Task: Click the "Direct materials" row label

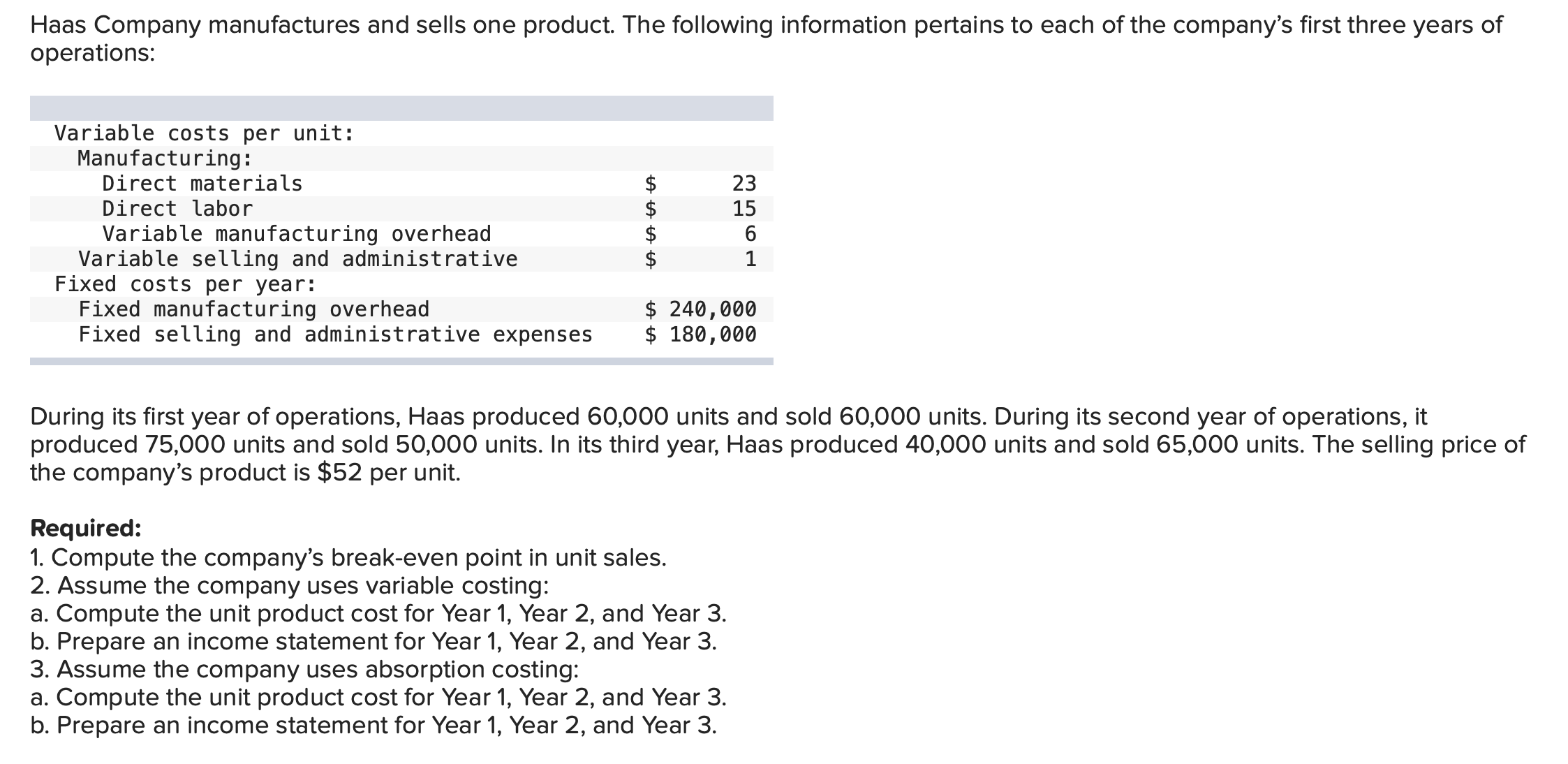Action: 202,184
